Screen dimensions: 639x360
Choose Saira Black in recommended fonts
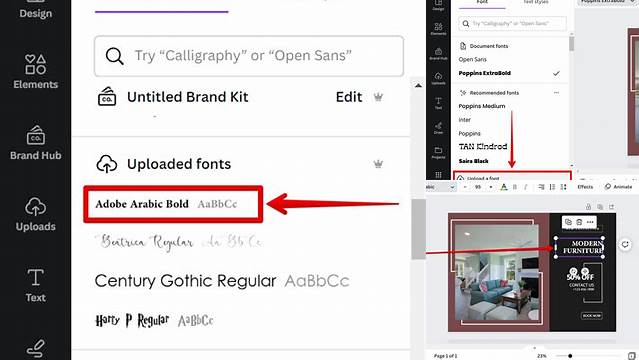coord(474,161)
